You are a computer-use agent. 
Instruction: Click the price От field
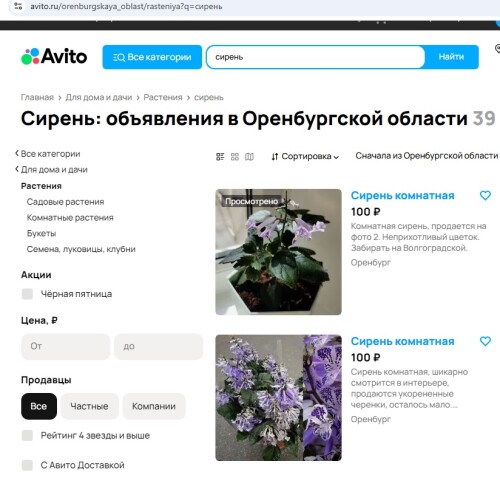click(x=65, y=346)
